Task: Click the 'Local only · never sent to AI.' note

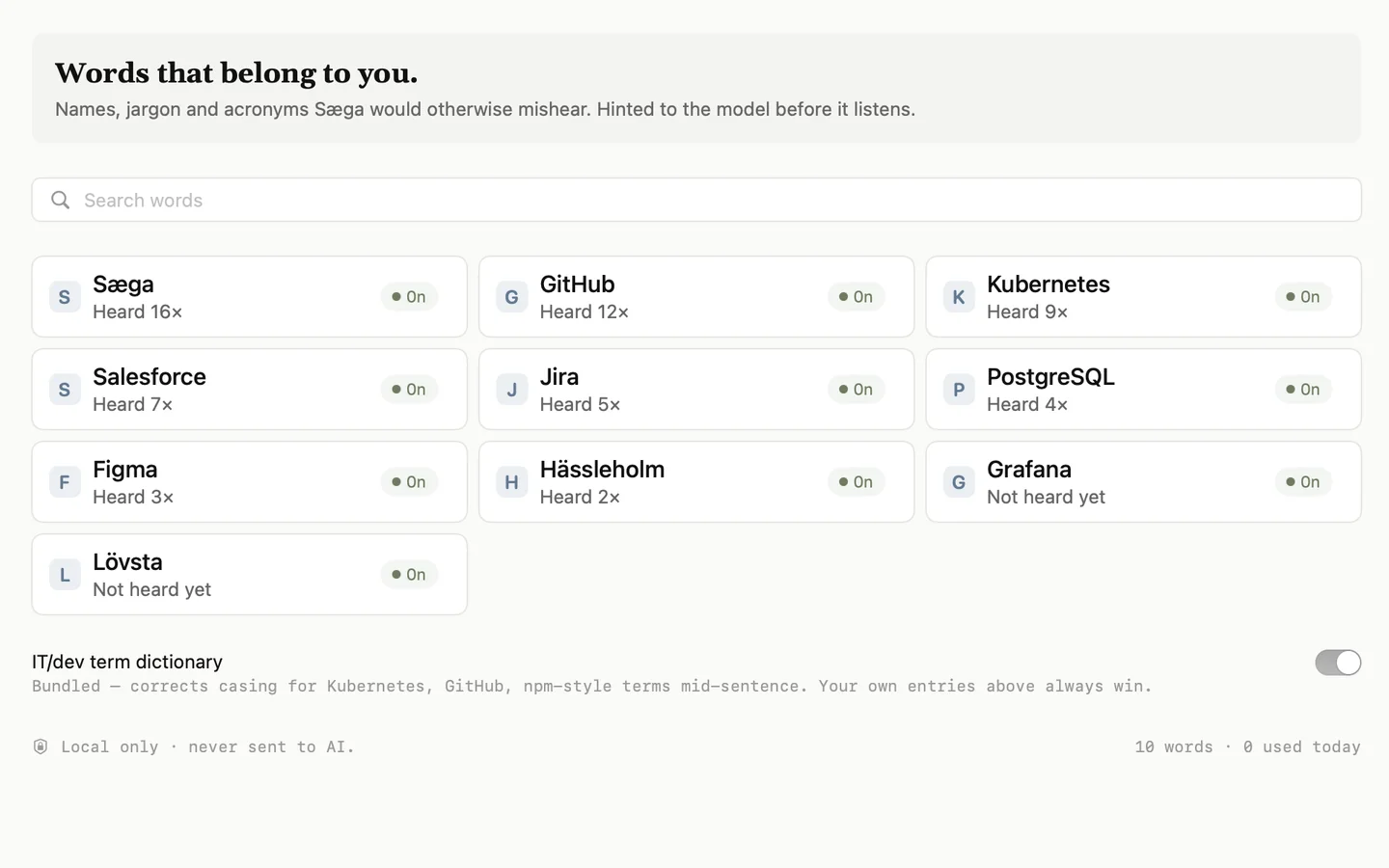Action: [x=207, y=747]
